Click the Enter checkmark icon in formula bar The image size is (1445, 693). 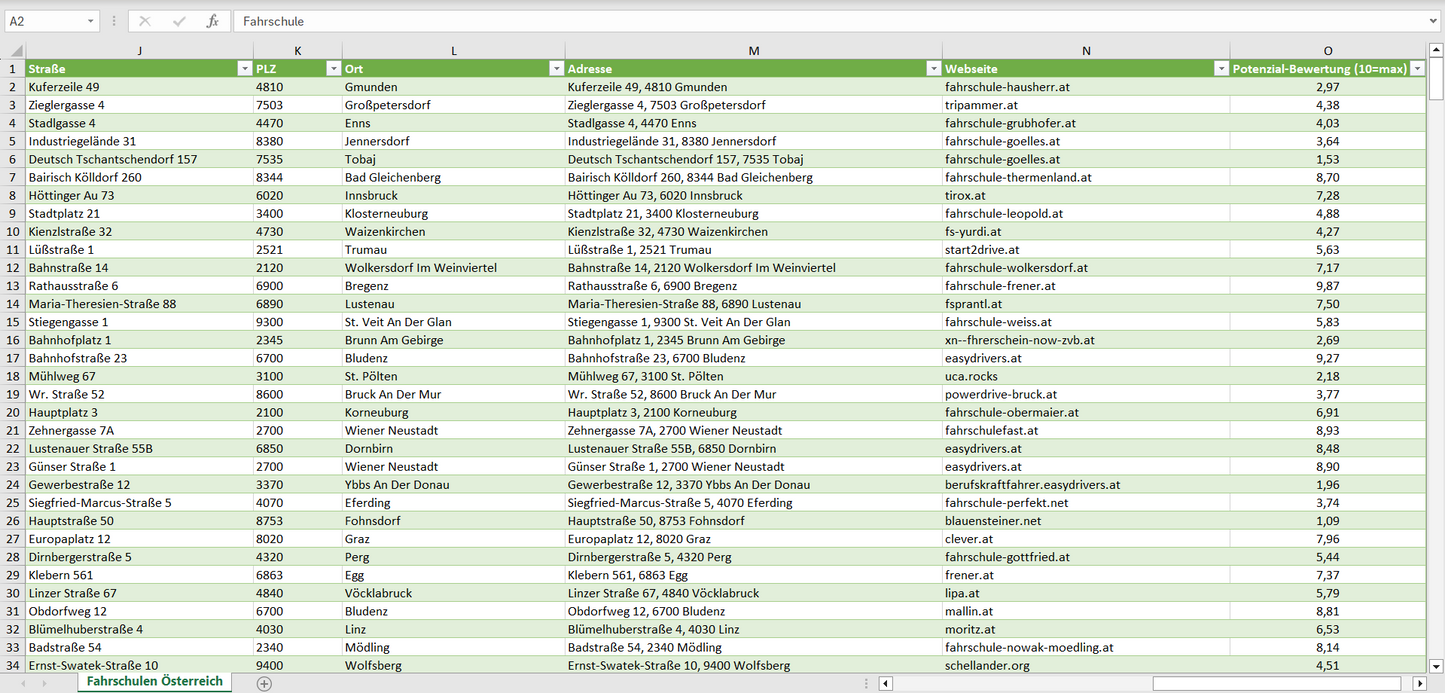tap(179, 21)
